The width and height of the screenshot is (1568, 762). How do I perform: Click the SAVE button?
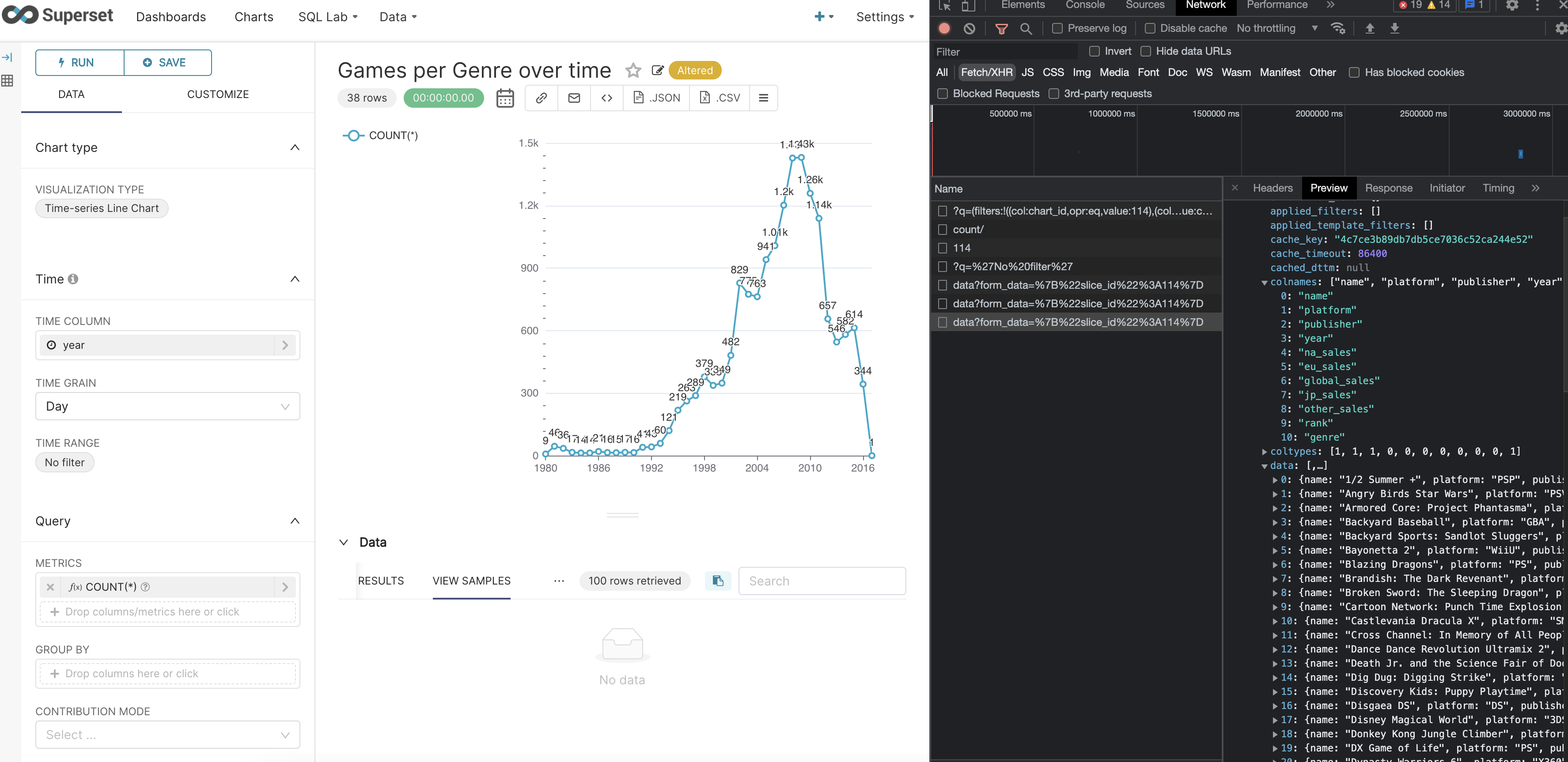[x=167, y=62]
